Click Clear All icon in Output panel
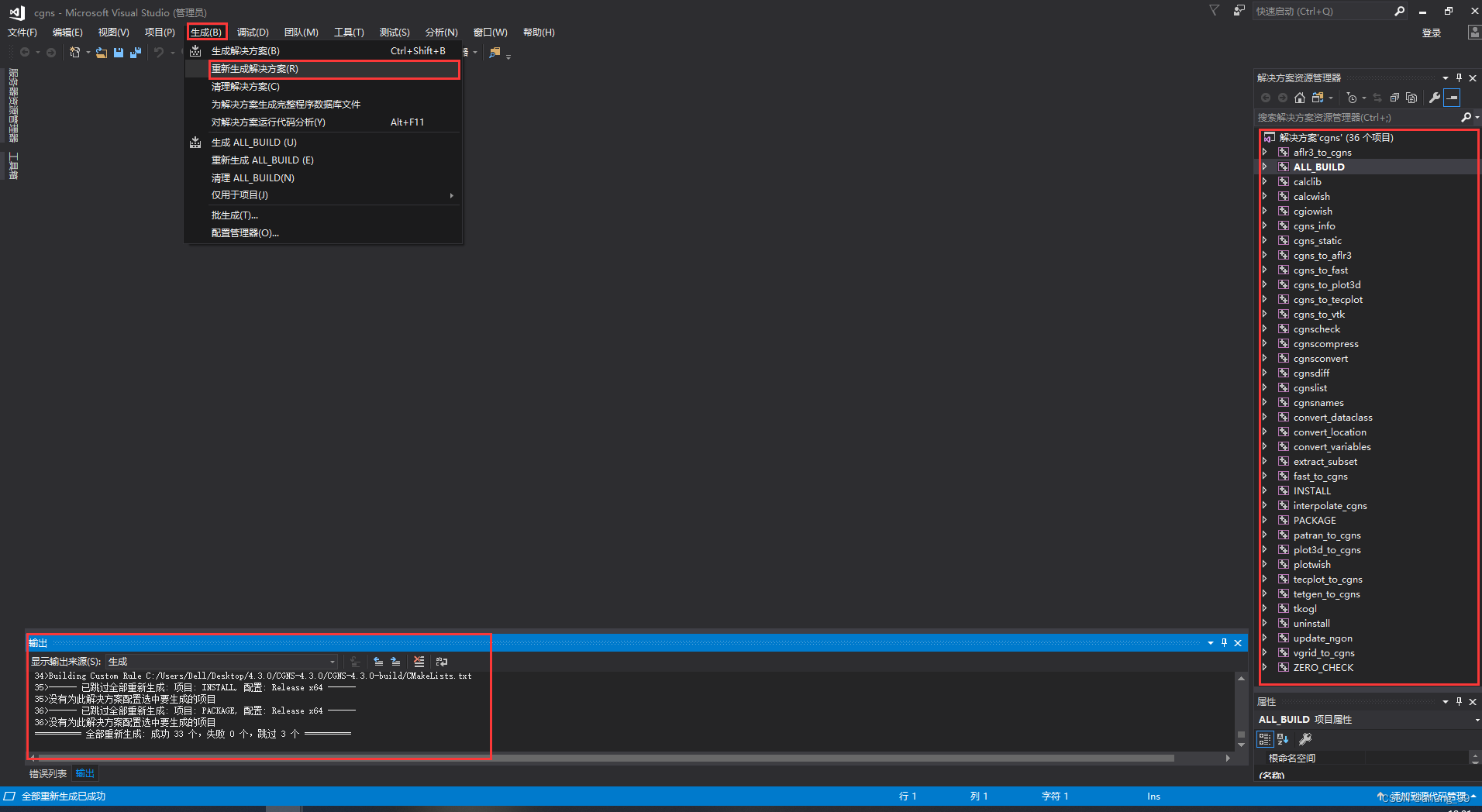The height and width of the screenshot is (812, 1482). pyautogui.click(x=419, y=662)
